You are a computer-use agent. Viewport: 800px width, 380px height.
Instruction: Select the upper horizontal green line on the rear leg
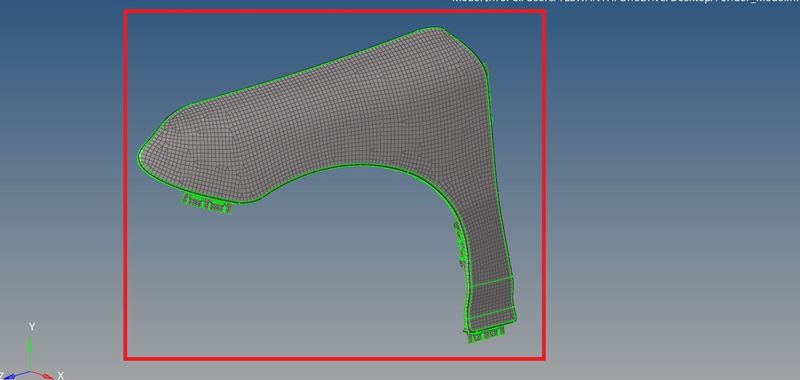(x=490, y=282)
